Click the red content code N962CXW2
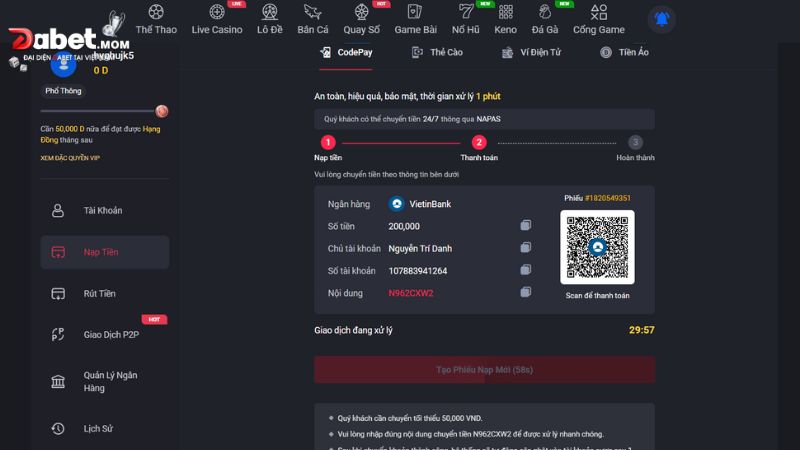800x450 pixels. tap(411, 293)
